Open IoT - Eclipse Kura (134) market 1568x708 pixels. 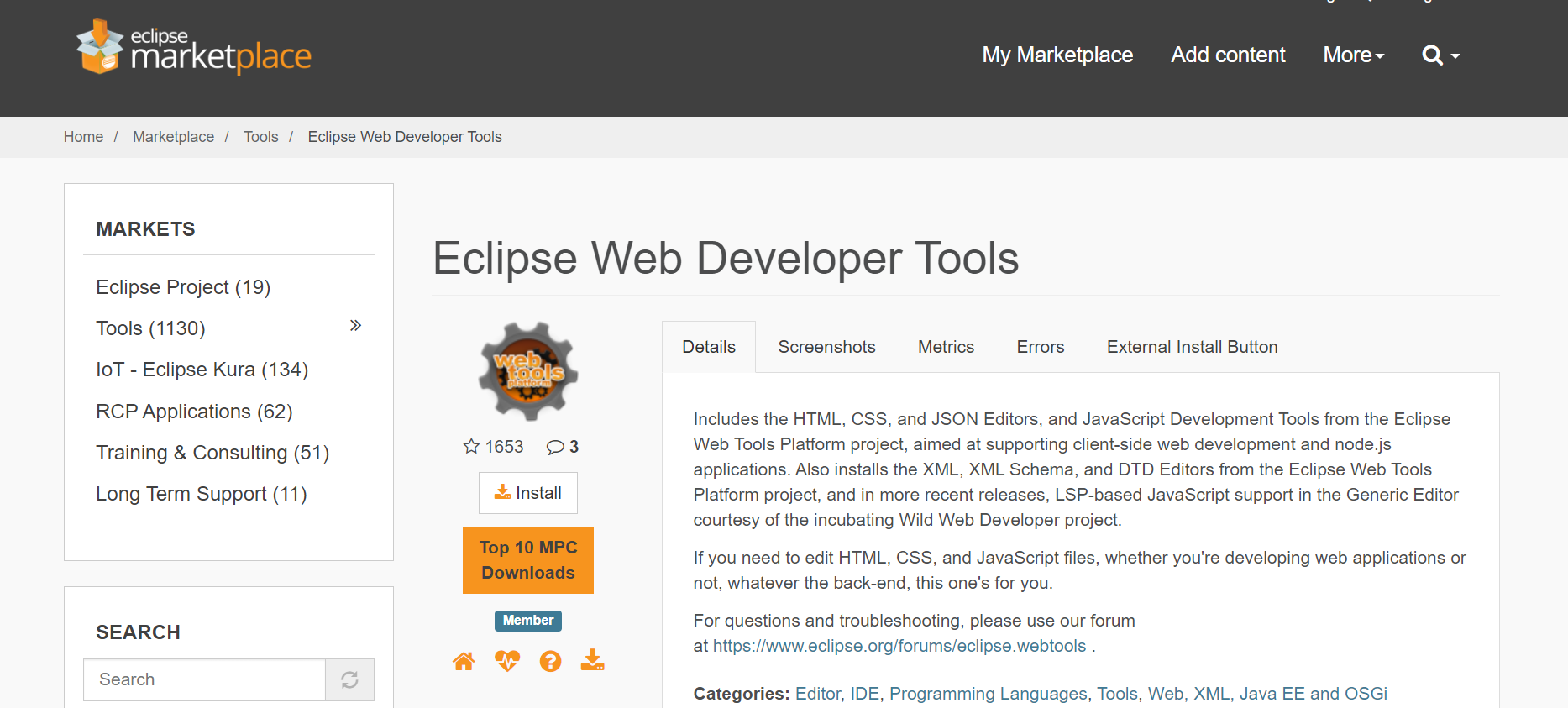click(x=202, y=370)
